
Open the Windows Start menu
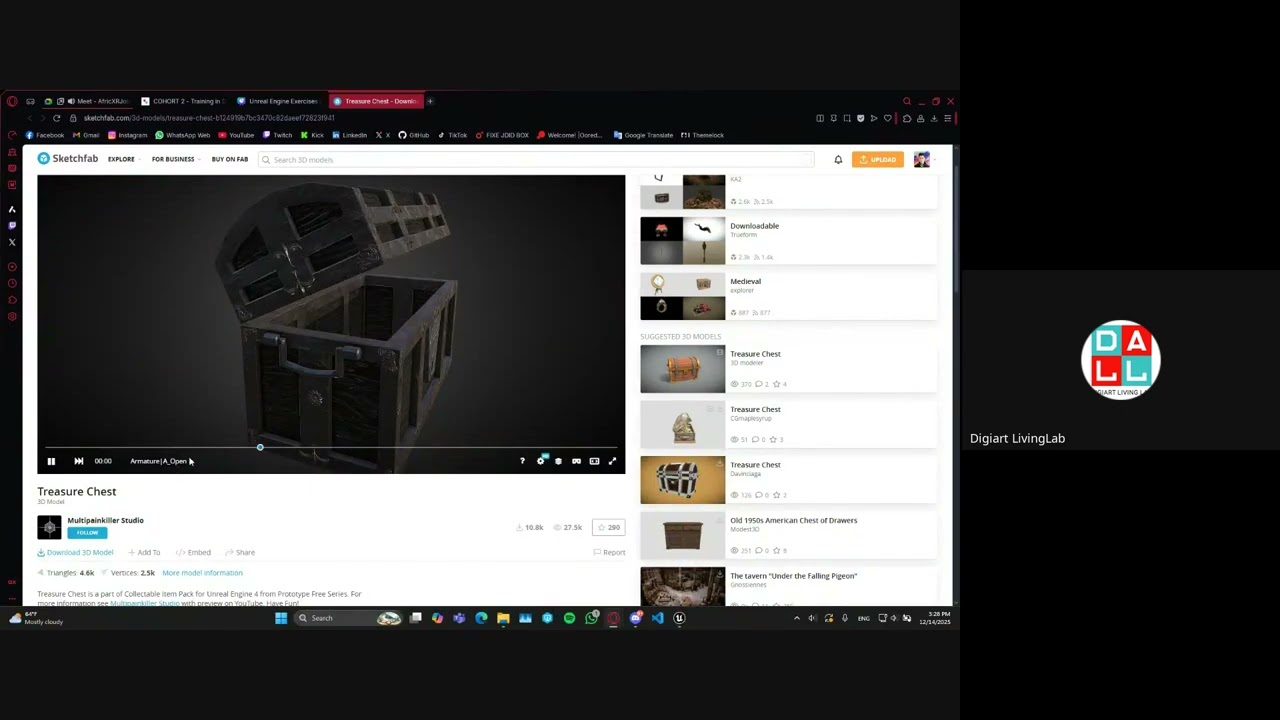tap(281, 618)
